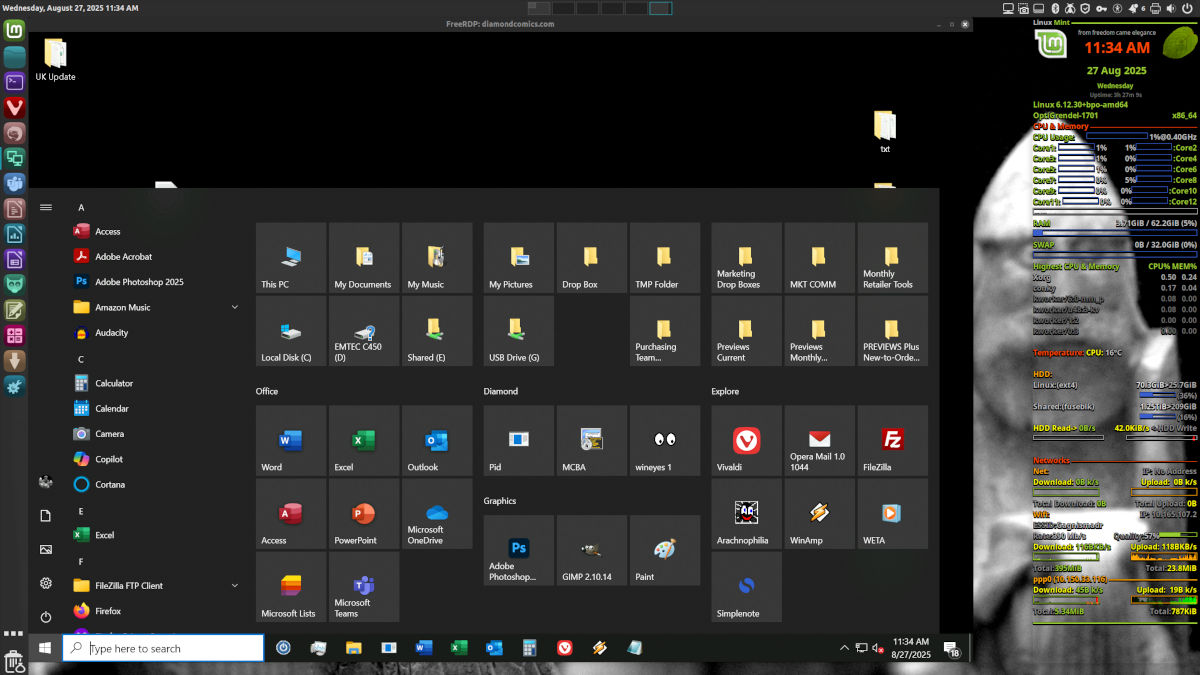Screen dimensions: 1200x675
Task: Click the Windows taskbar clock showing 11:34 AM
Action: coord(911,648)
